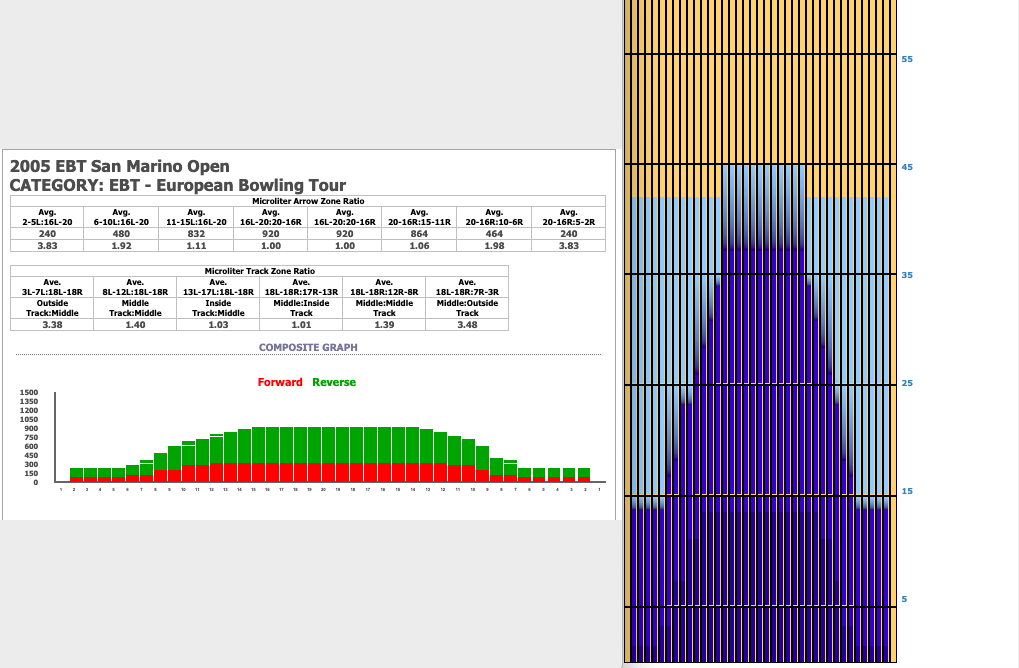Screen dimensions: 1019x668
Task: Select the 'Middle:Inside Track' label
Action: (301, 308)
